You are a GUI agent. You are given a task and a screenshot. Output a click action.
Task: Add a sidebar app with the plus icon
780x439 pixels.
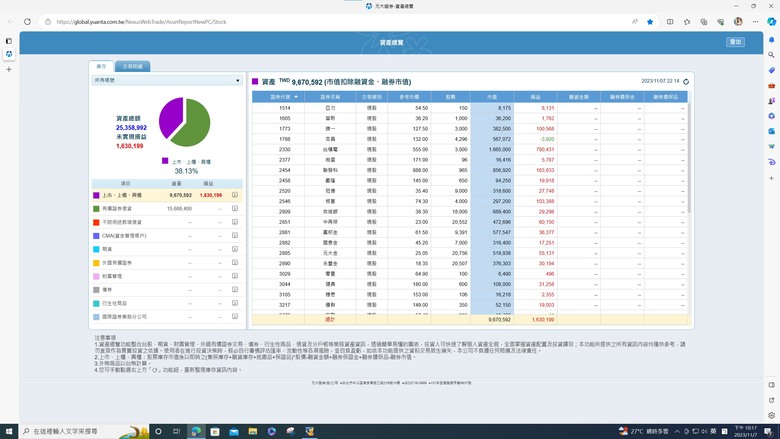pyautogui.click(x=772, y=178)
